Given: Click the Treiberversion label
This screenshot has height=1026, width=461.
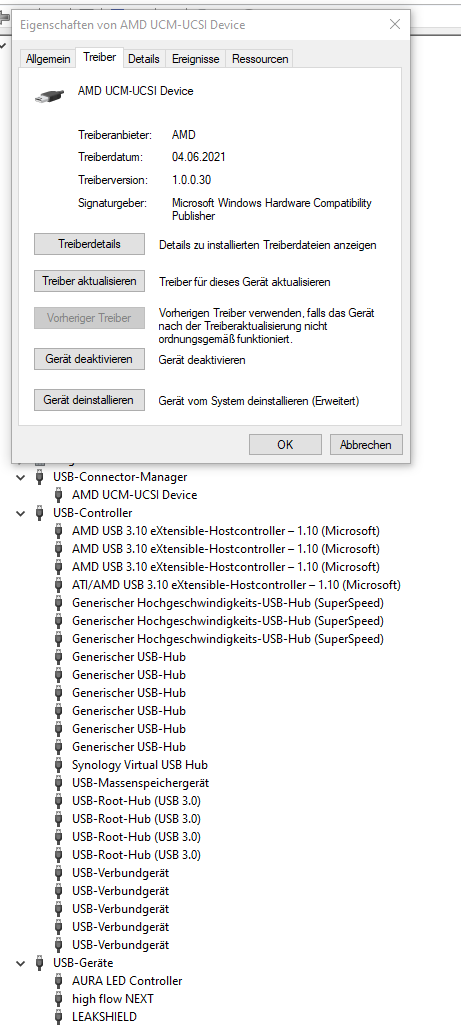Looking at the screenshot, I should 113,179.
